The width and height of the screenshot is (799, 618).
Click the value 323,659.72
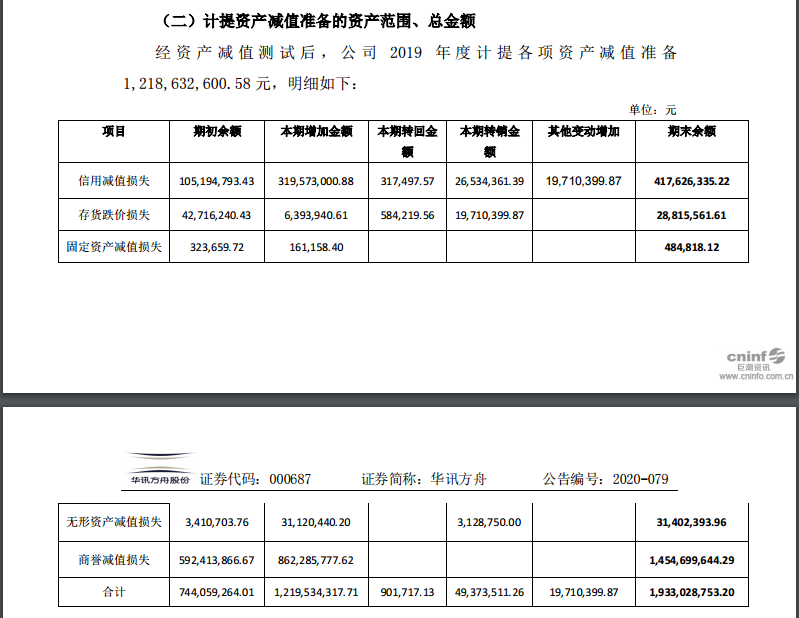click(x=217, y=248)
